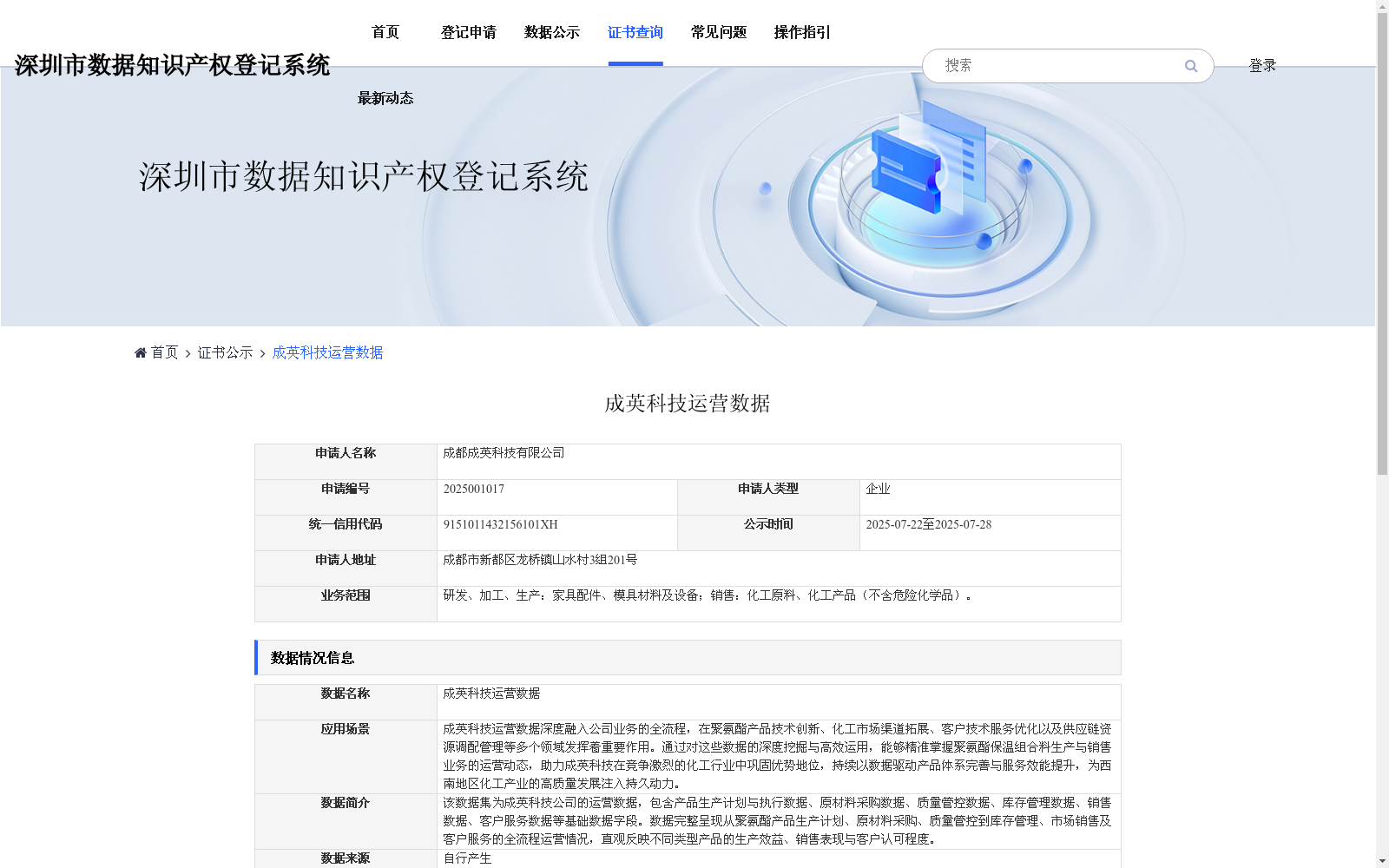This screenshot has height=868, width=1389.
Task: Click the address 成都市新都区龙桥镇山水村3组201号
Action: click(x=540, y=560)
